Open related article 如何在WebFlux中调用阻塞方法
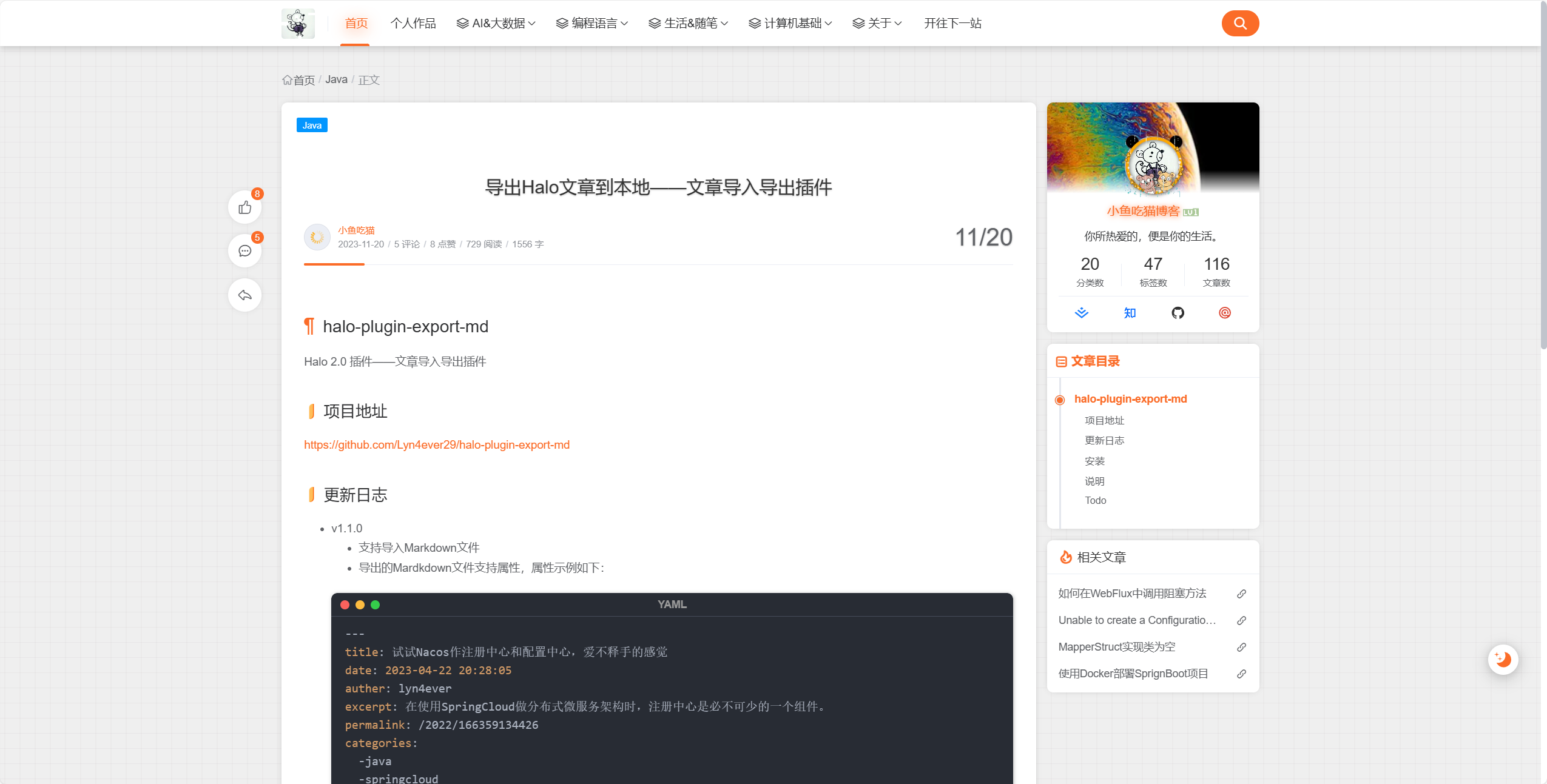Screen dimensions: 1547x784 [x=1132, y=594]
